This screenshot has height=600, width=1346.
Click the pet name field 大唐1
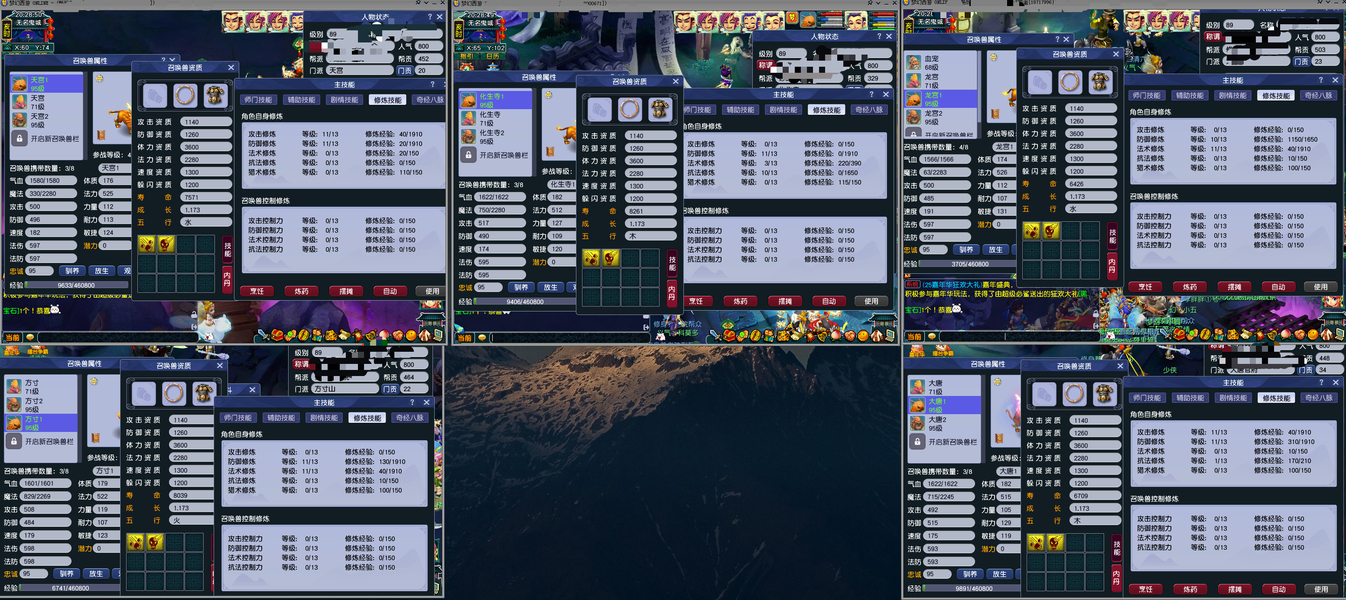coord(1008,471)
